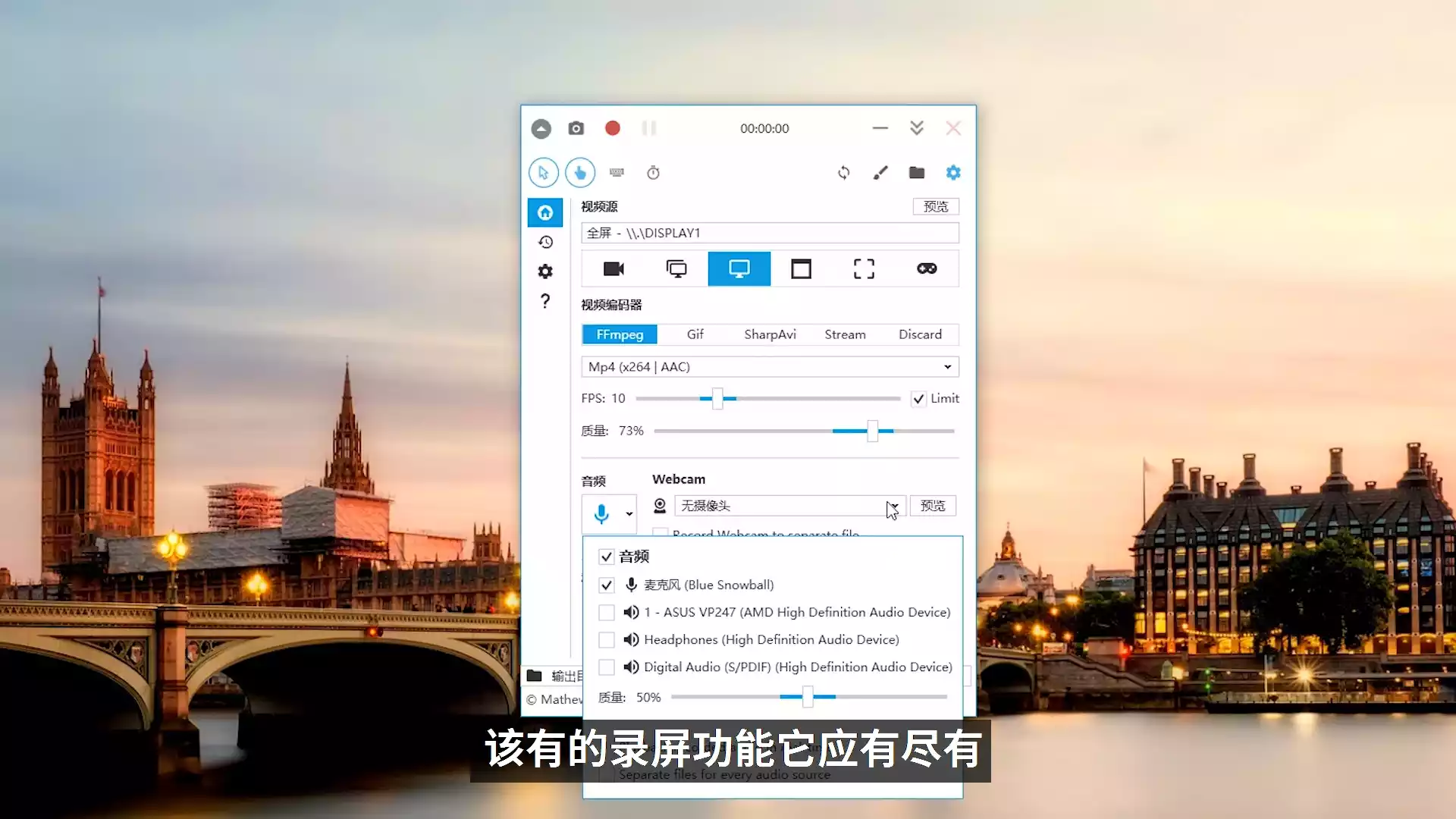
Task: Enable the Digital Audio (S/PDIF) checkbox
Action: pyautogui.click(x=606, y=667)
